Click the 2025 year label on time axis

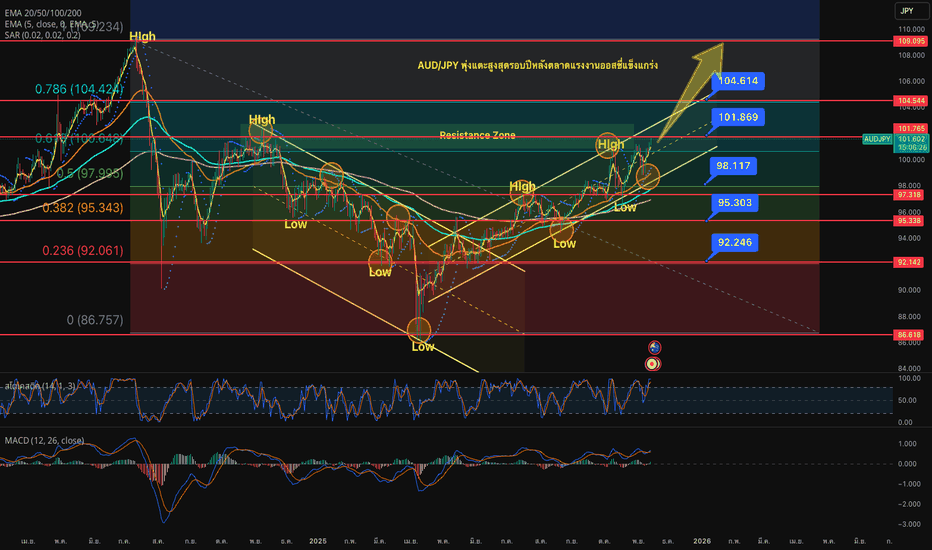(318, 541)
